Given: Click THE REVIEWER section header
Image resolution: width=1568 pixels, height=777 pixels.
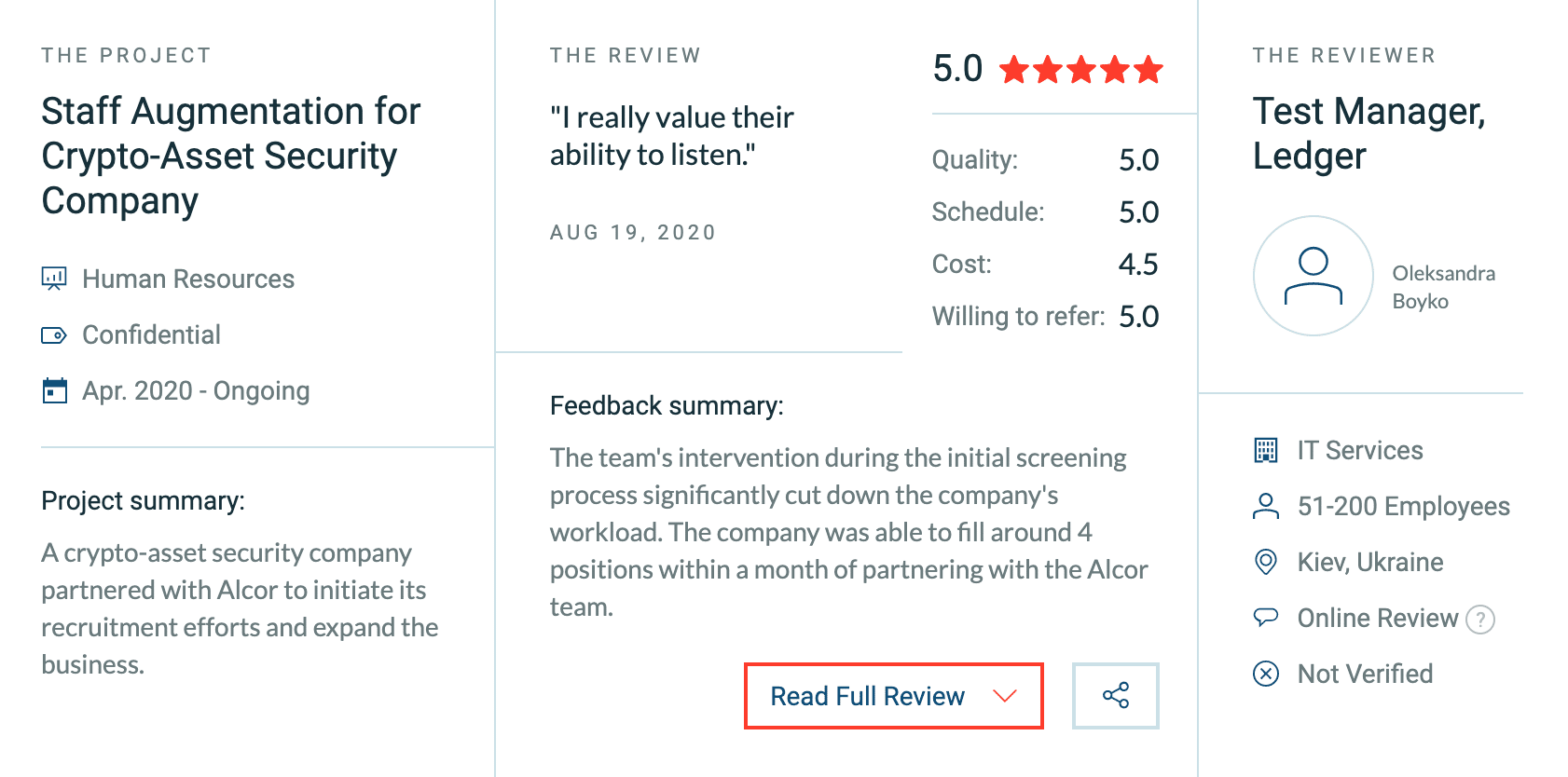Looking at the screenshot, I should point(1343,54).
